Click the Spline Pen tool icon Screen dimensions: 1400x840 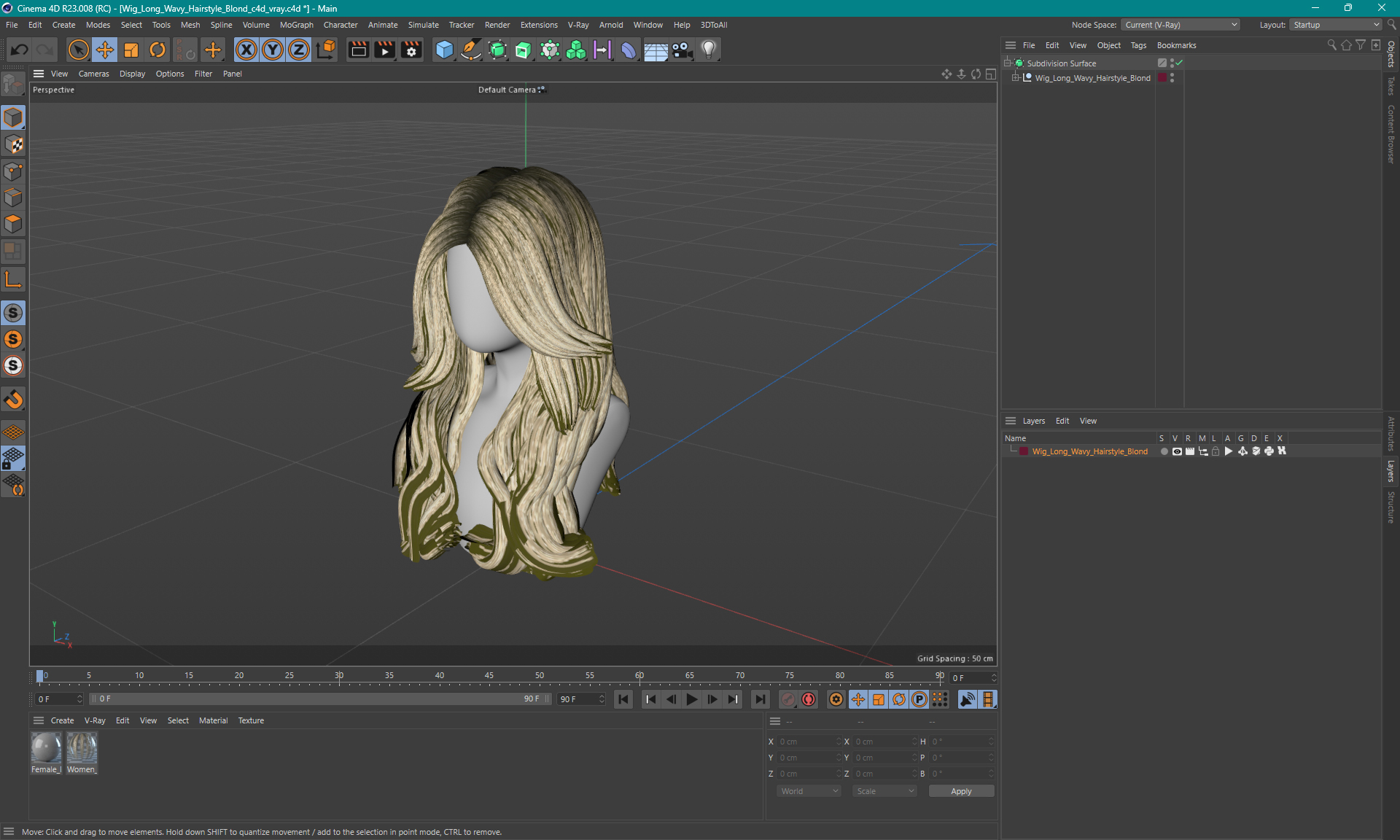coord(471,50)
